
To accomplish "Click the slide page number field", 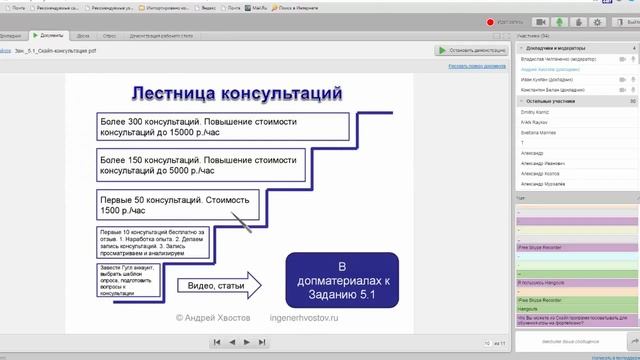I will (487, 344).
